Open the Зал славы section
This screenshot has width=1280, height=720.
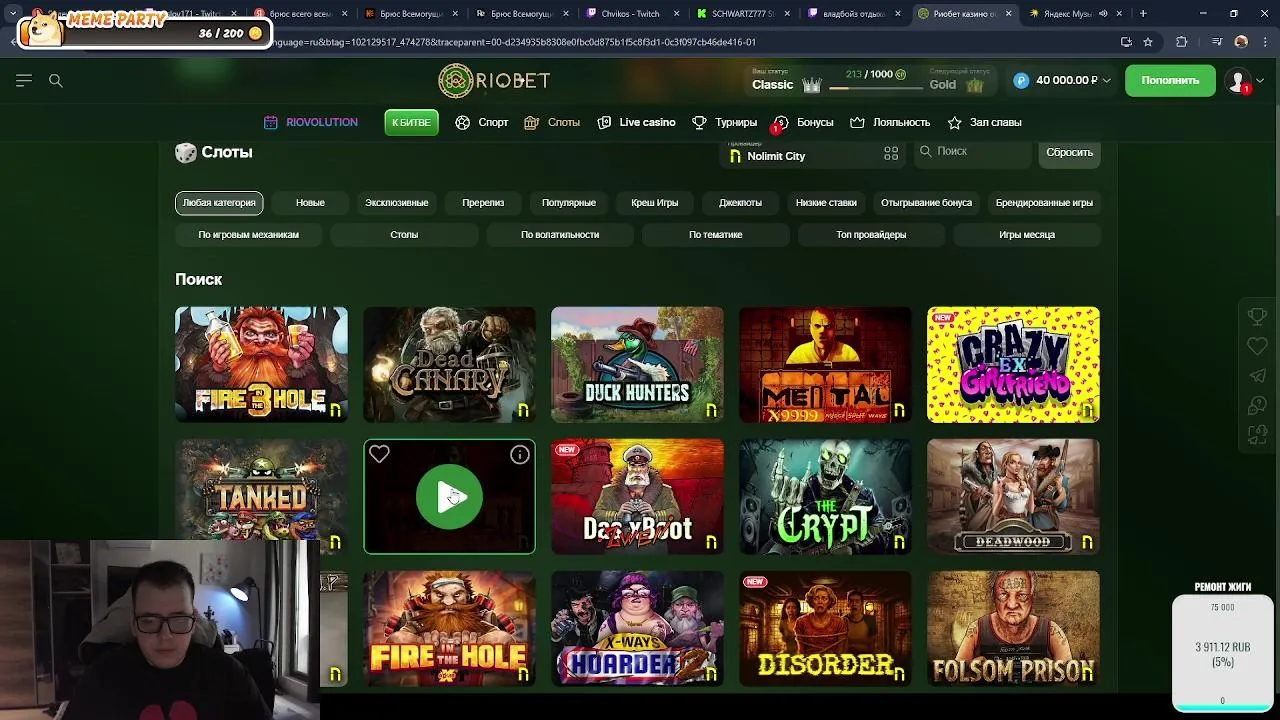[985, 122]
